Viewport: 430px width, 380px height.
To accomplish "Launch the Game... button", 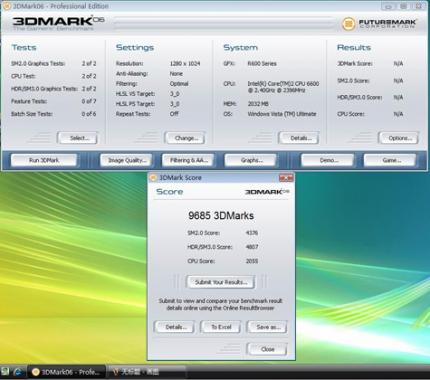I will (x=390, y=160).
